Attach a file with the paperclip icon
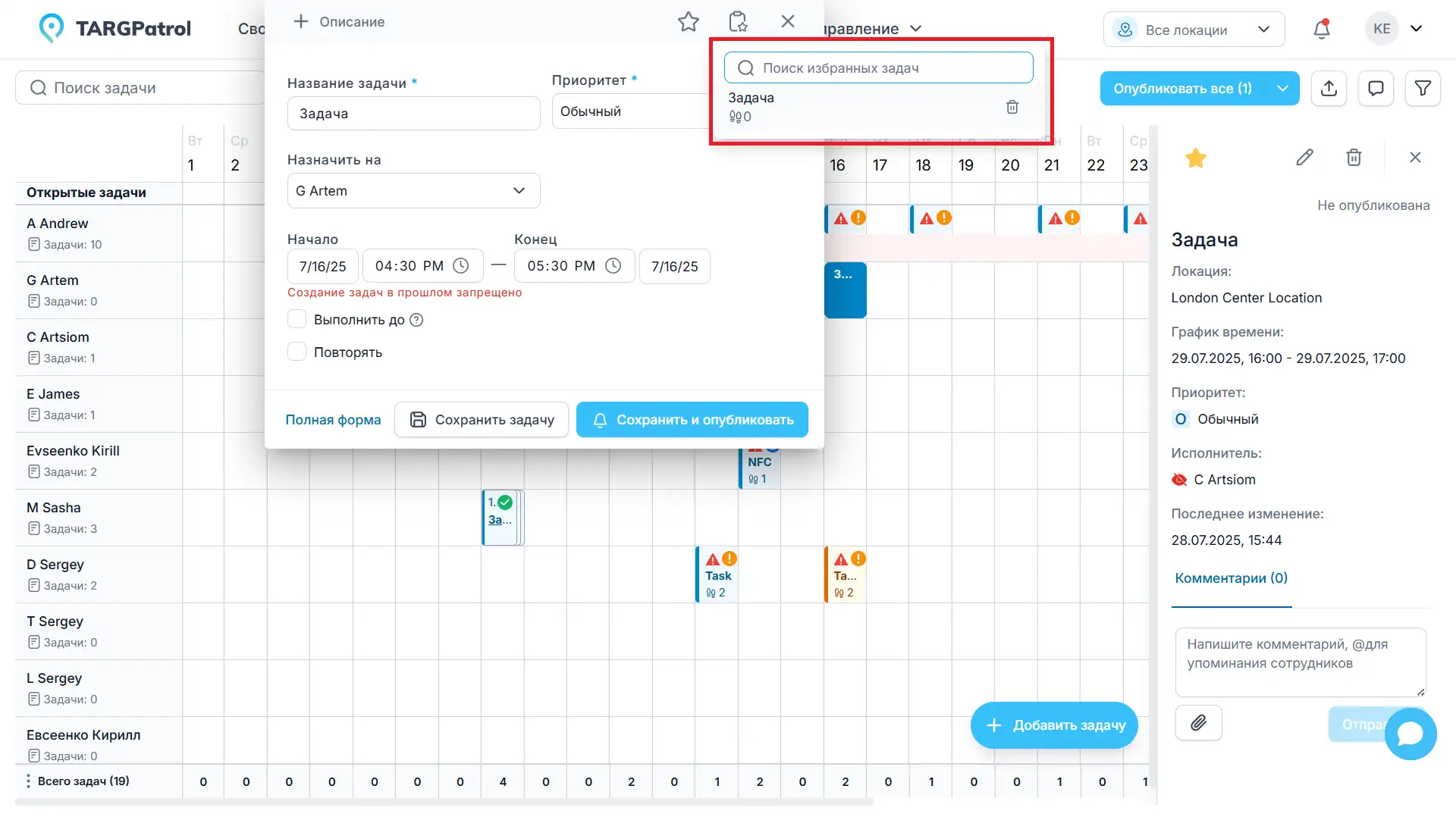The width and height of the screenshot is (1456, 817). click(1198, 723)
